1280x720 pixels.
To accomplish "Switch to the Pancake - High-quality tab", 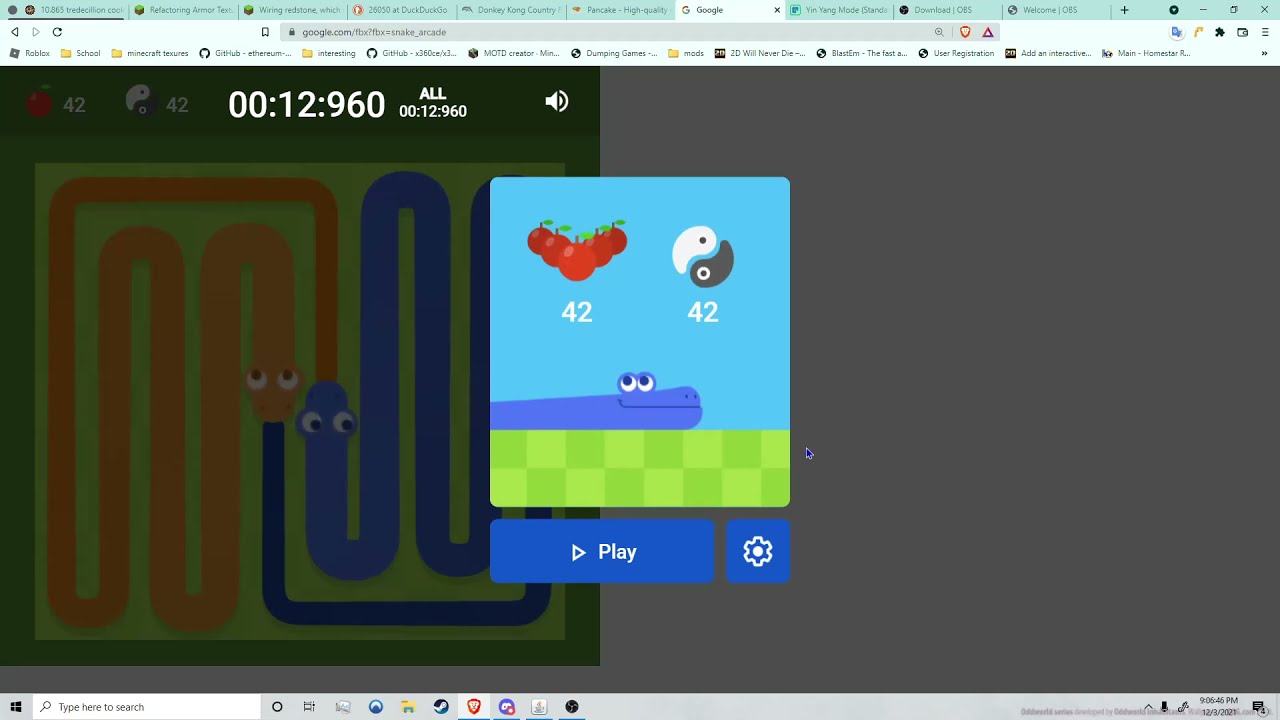I will pos(619,10).
